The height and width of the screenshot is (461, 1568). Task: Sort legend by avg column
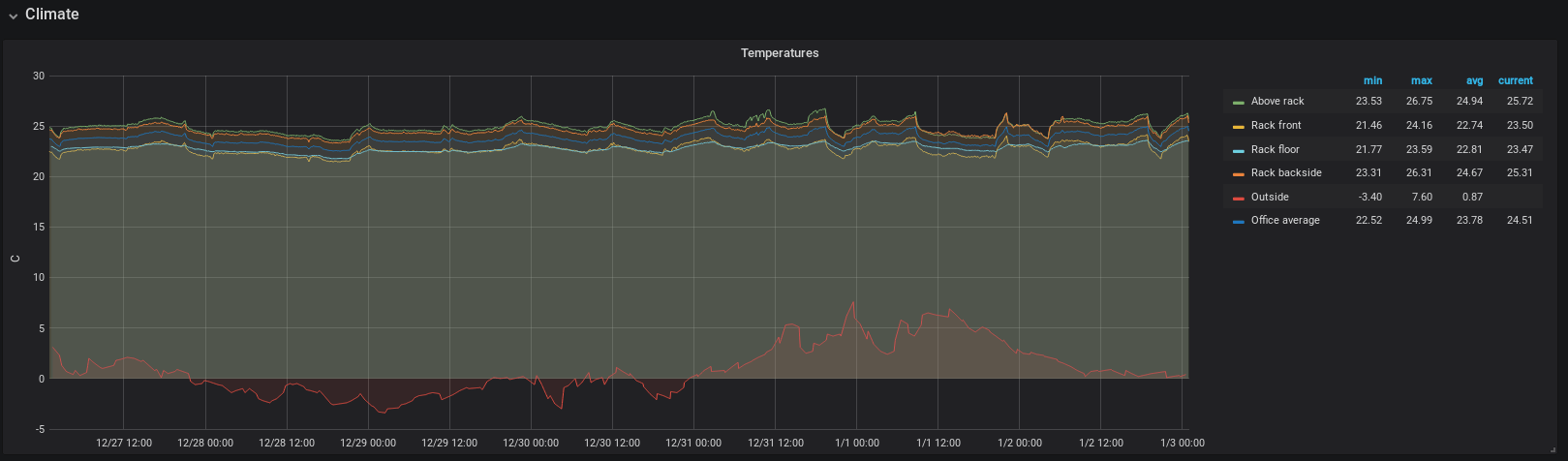[x=1474, y=80]
